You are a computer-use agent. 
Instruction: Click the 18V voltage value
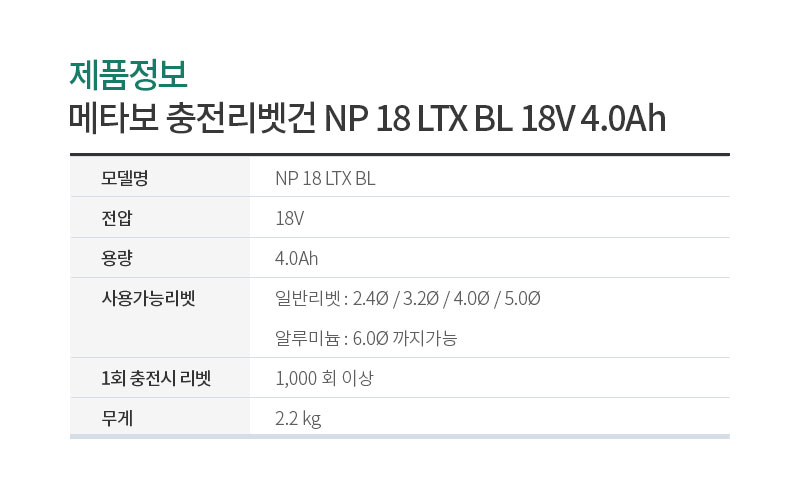tap(289, 218)
